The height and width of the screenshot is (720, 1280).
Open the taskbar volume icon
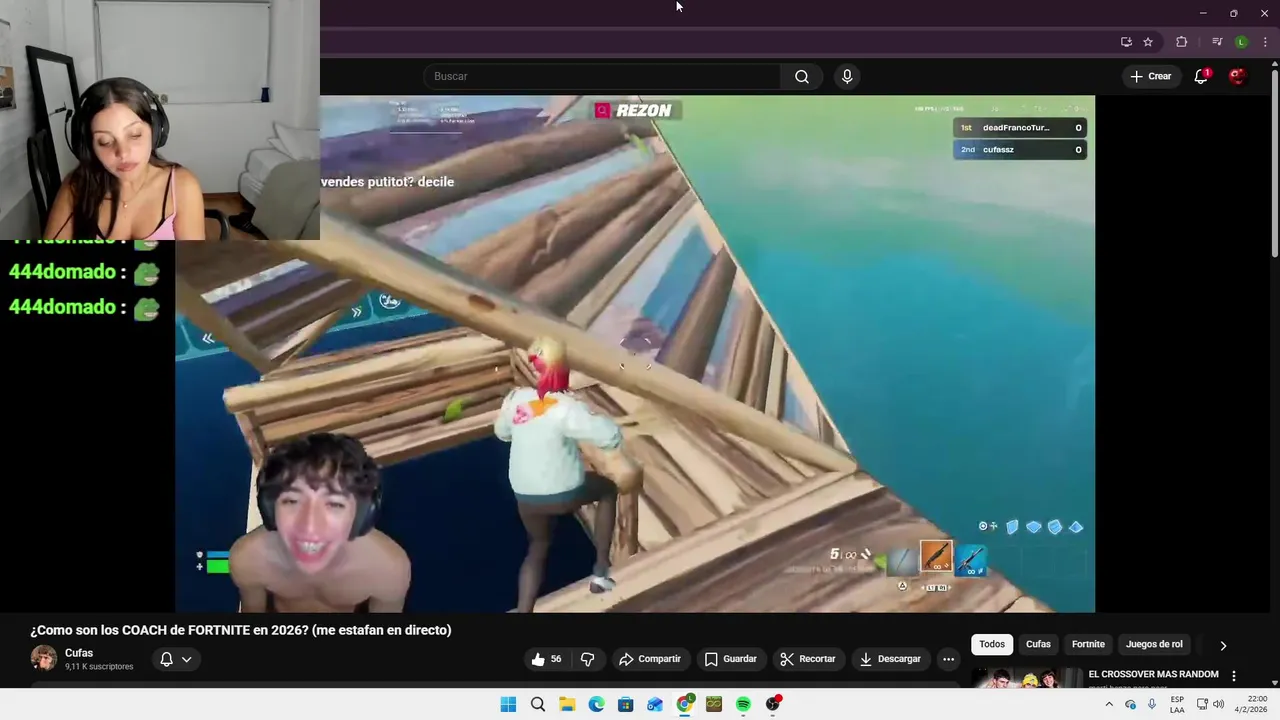click(1218, 704)
